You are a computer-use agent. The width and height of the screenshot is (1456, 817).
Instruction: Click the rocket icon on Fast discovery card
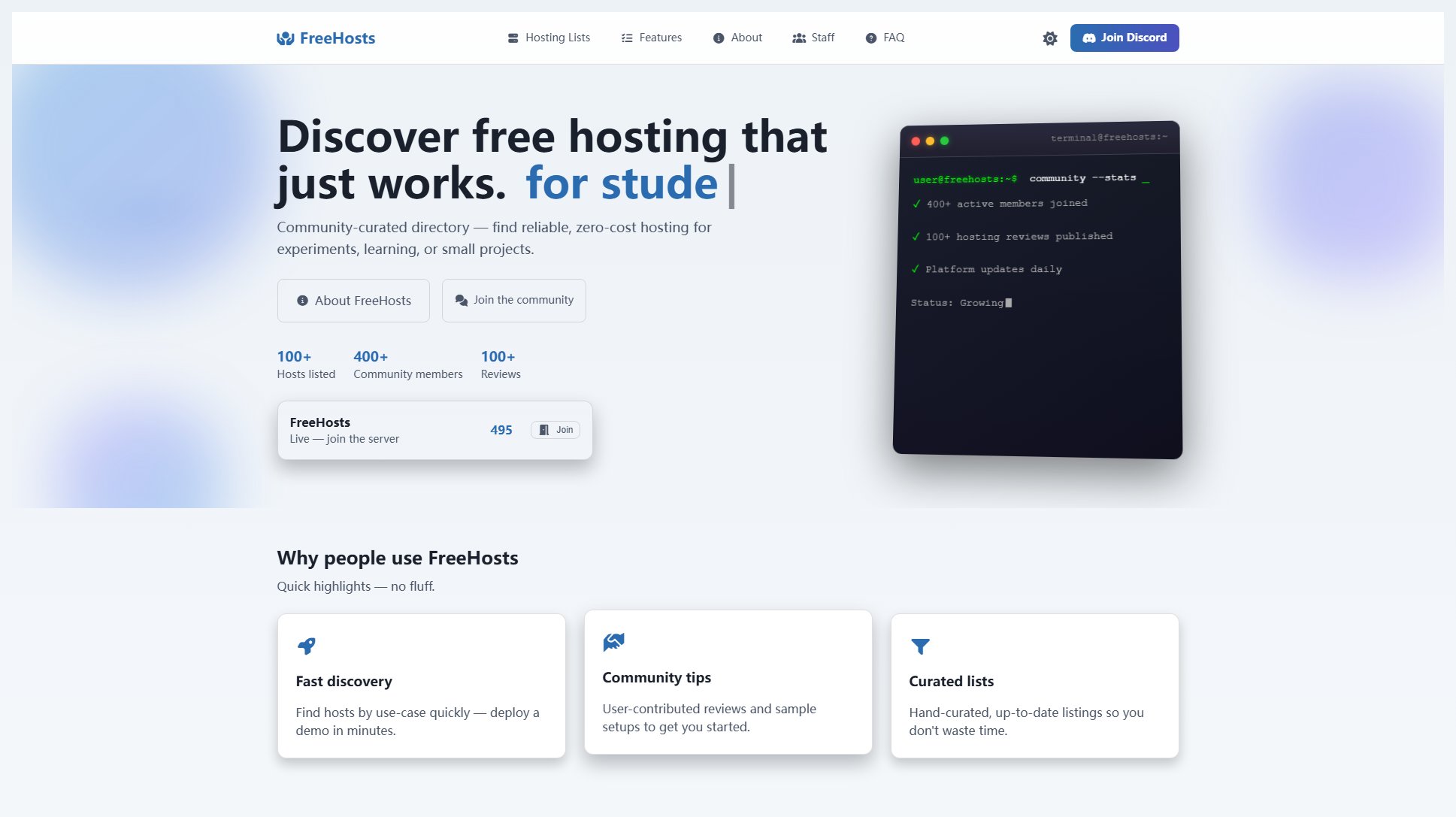(307, 646)
